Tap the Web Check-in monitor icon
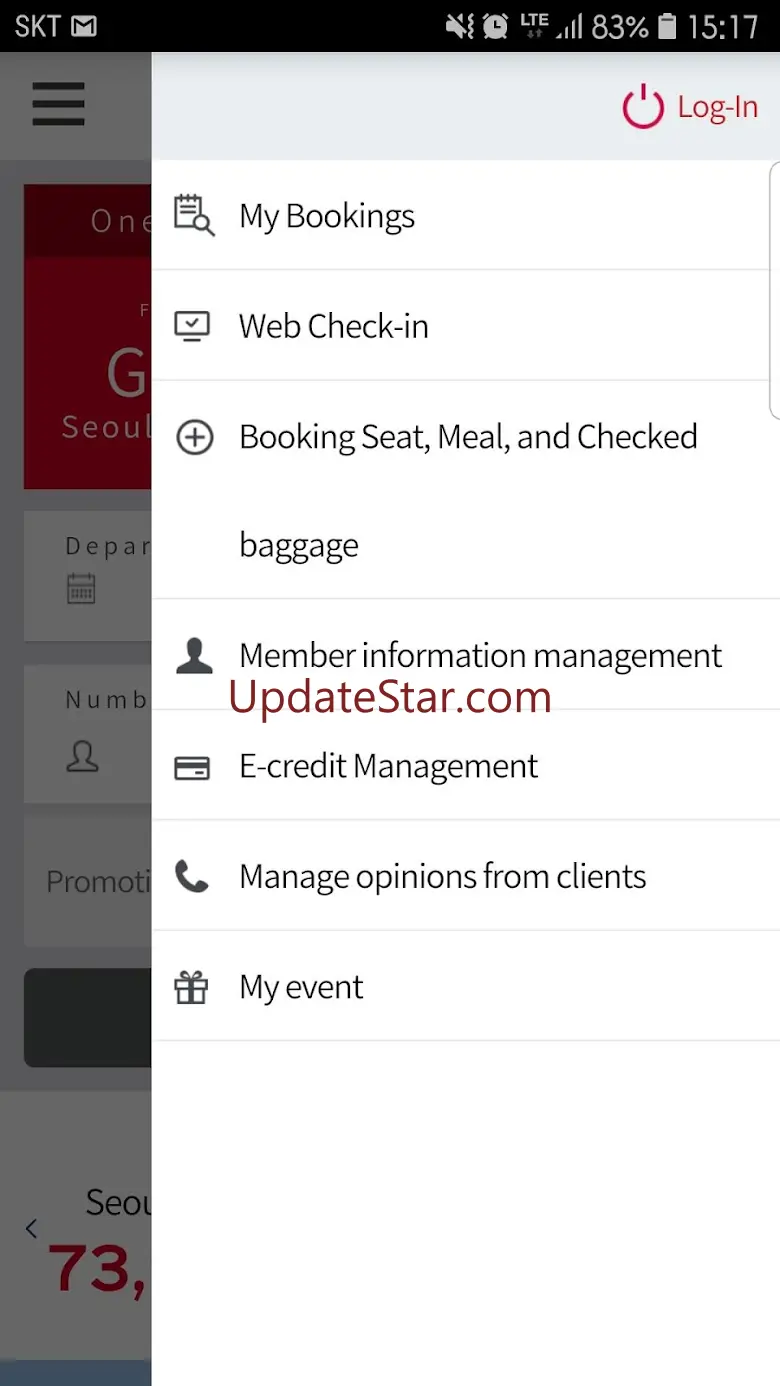This screenshot has width=780, height=1386. pos(193,326)
